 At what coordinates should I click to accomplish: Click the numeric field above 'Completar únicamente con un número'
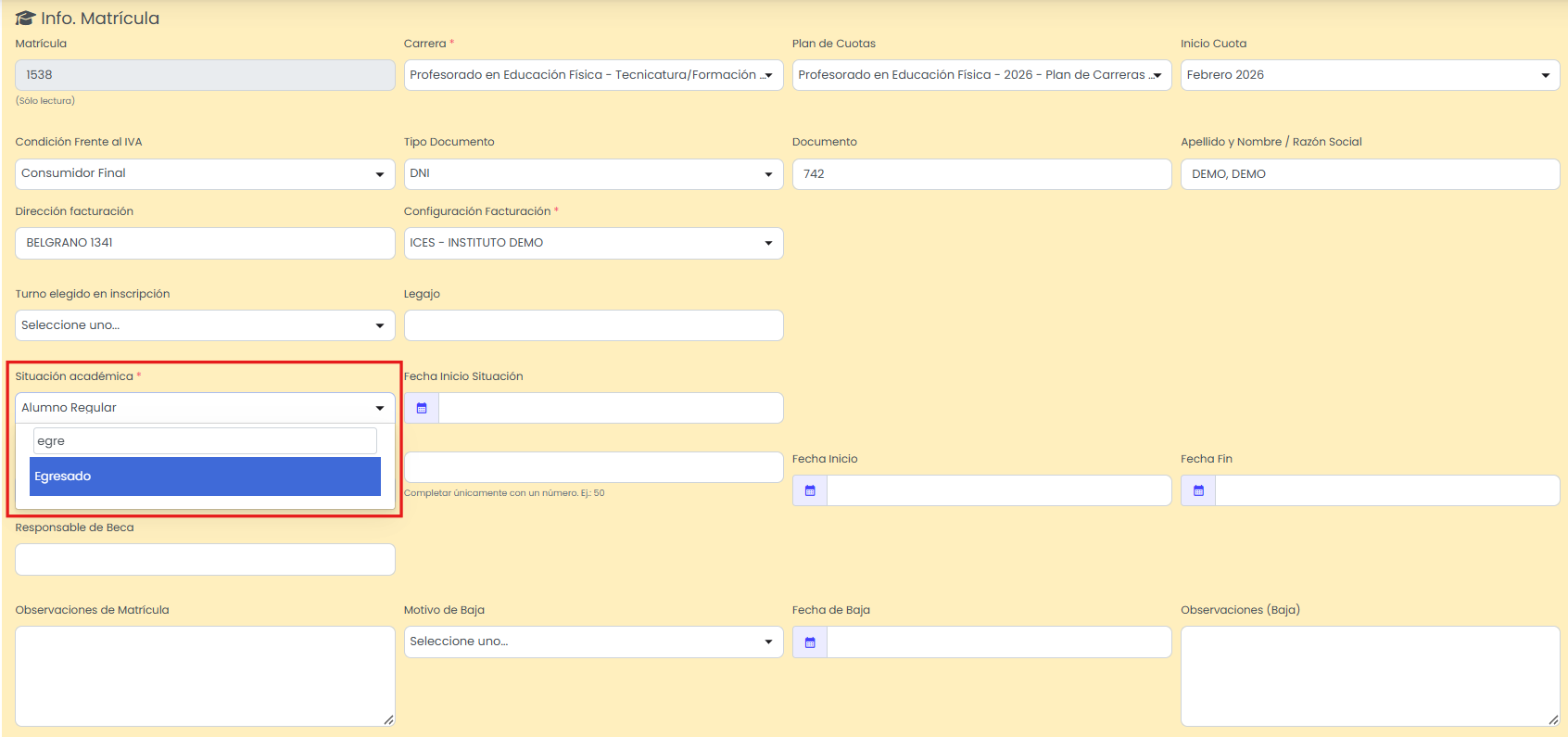tap(593, 467)
